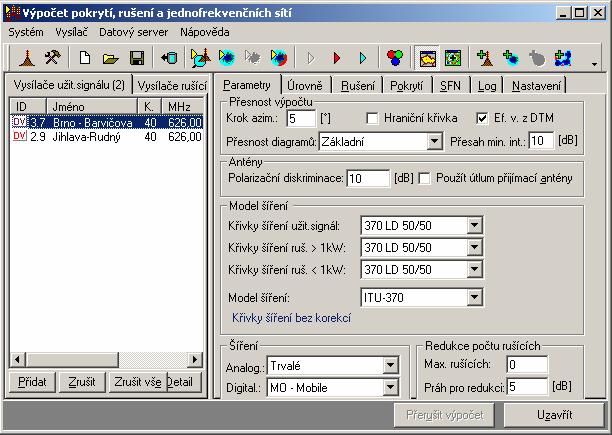This screenshot has height=435, width=612.
Task: Switch to the Pokrytí tab
Action: (x=407, y=85)
